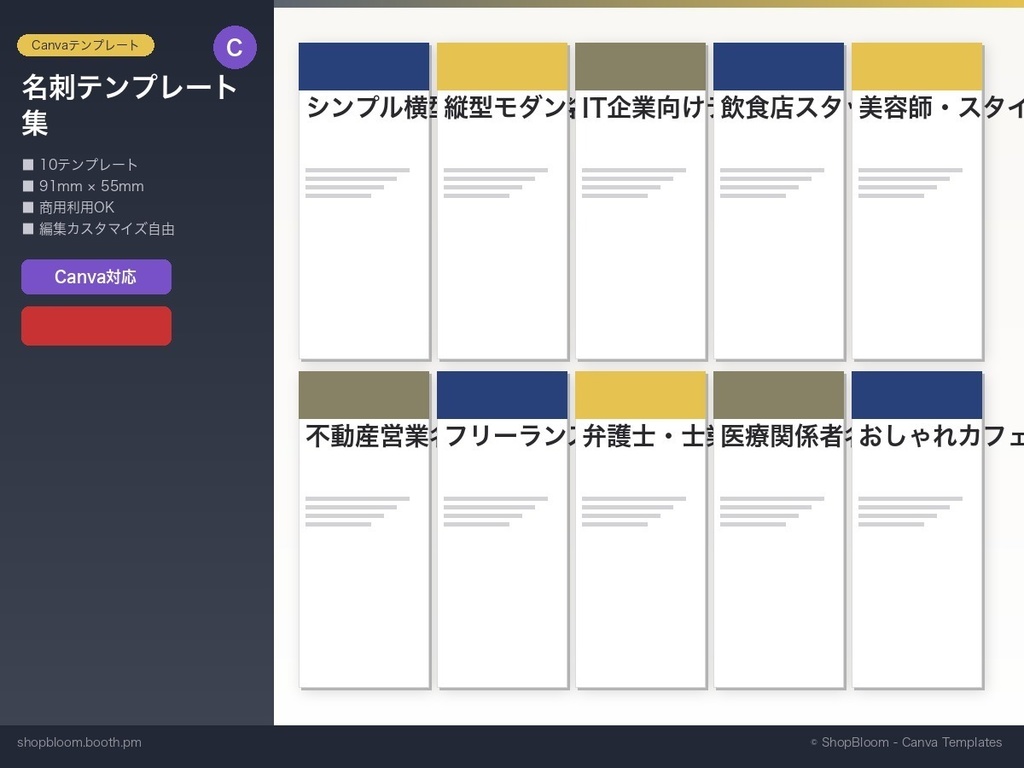Click the Canvaテンプレート yellow badge

[85, 45]
